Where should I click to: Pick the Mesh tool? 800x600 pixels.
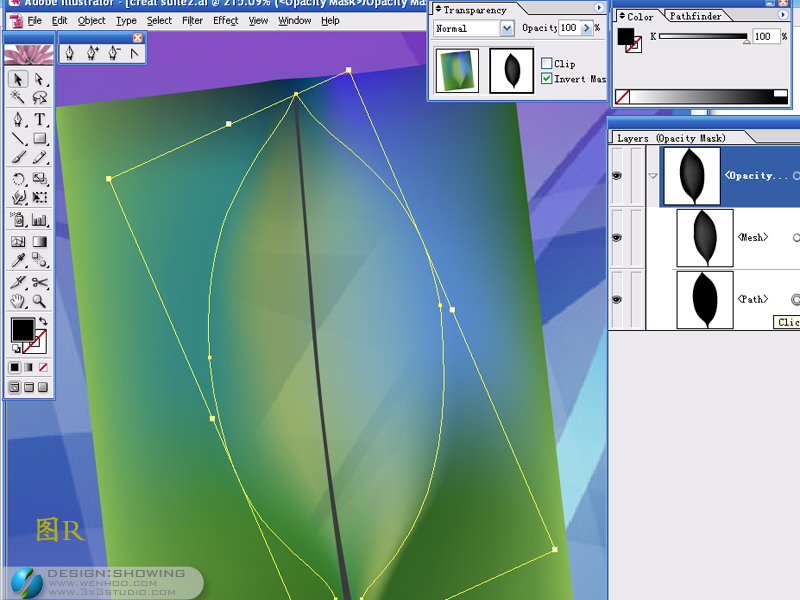[x=18, y=241]
